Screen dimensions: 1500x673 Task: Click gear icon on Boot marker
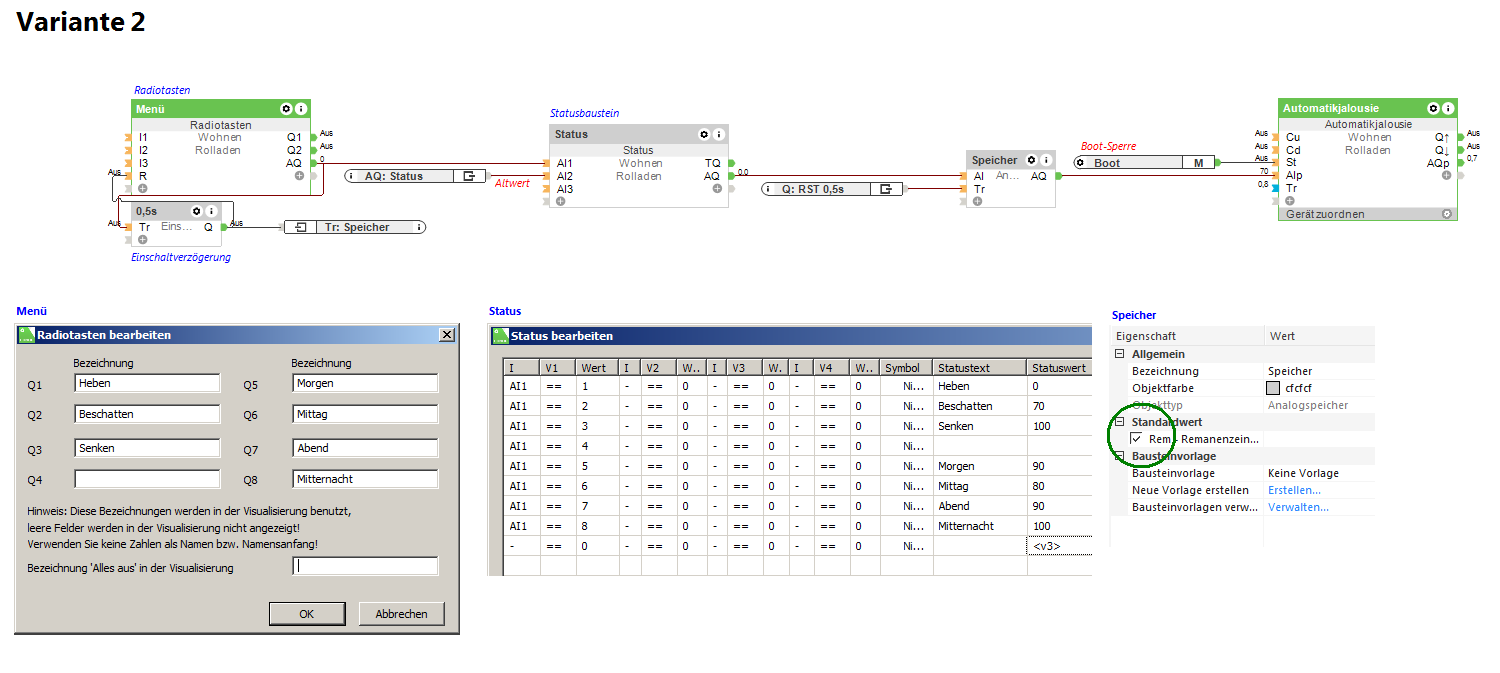tap(1081, 163)
